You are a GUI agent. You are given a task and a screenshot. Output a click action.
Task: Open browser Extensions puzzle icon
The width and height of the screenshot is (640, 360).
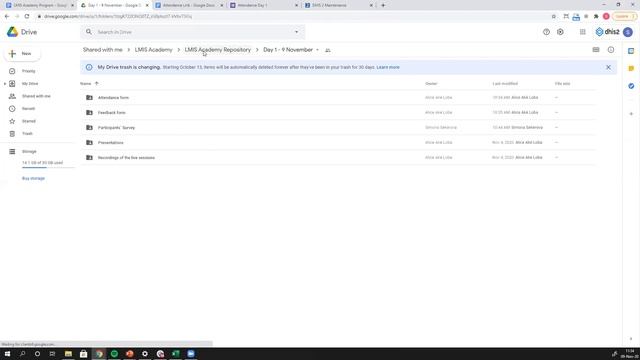(x=596, y=16)
